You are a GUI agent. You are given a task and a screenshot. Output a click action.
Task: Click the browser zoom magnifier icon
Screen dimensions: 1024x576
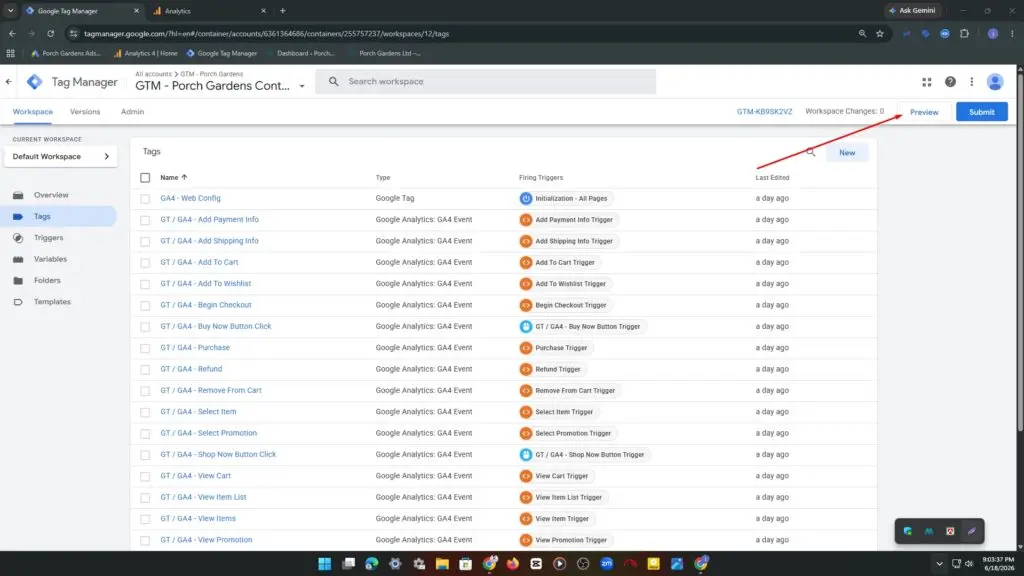862,33
